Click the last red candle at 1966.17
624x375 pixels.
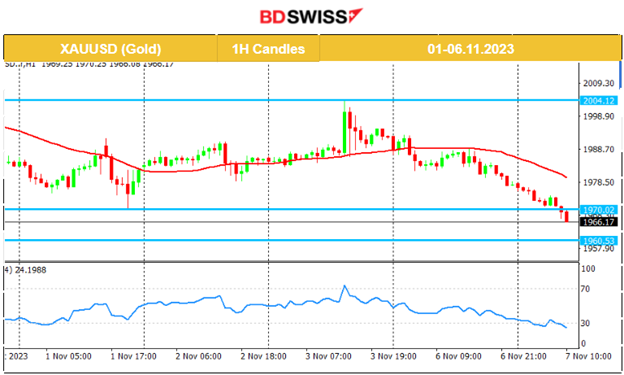pos(566,217)
